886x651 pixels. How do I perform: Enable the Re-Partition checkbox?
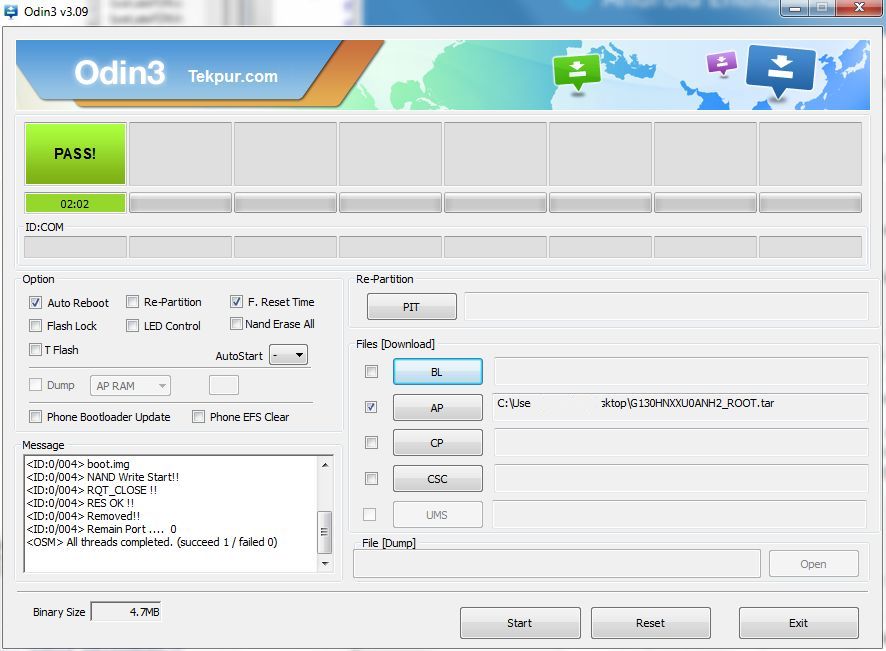[x=132, y=302]
